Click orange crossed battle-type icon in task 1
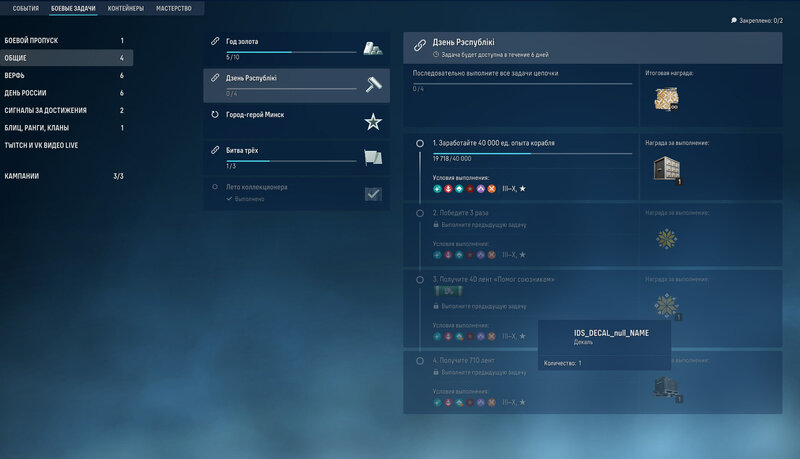Image resolution: width=800 pixels, height=459 pixels. [491, 189]
